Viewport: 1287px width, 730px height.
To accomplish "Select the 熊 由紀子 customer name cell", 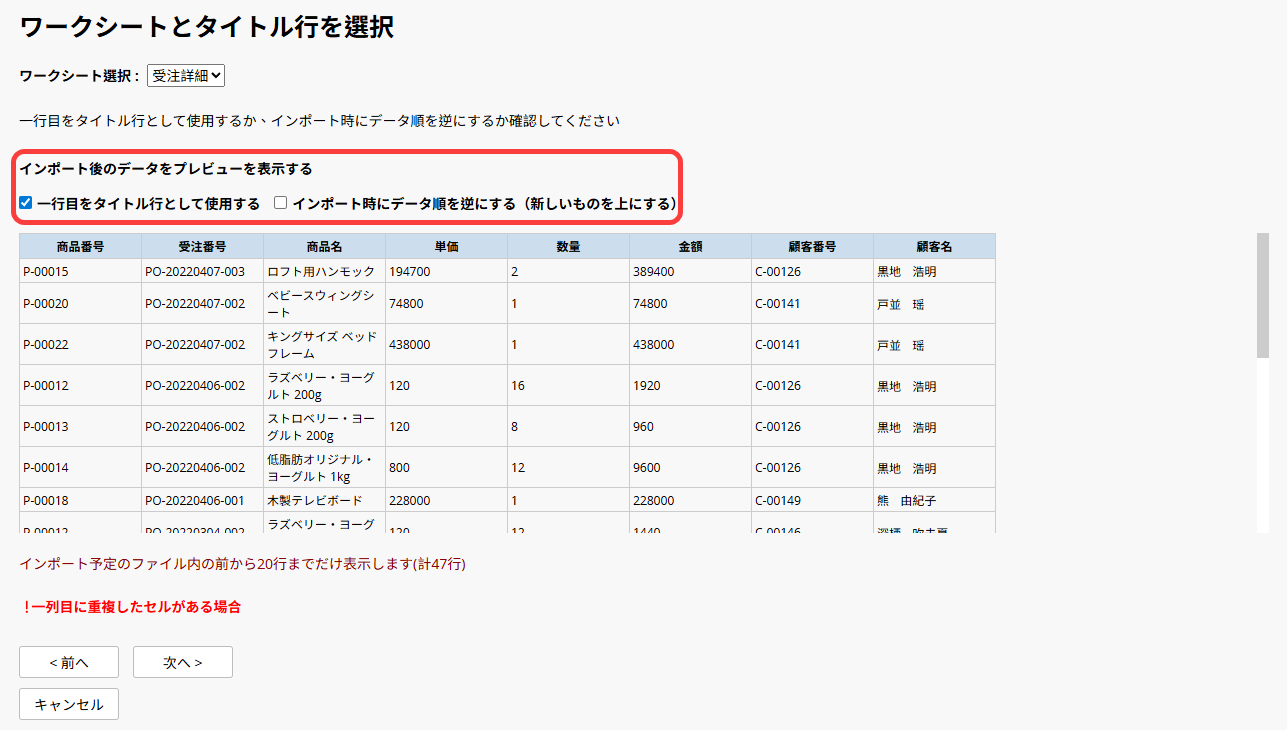I will [934, 500].
